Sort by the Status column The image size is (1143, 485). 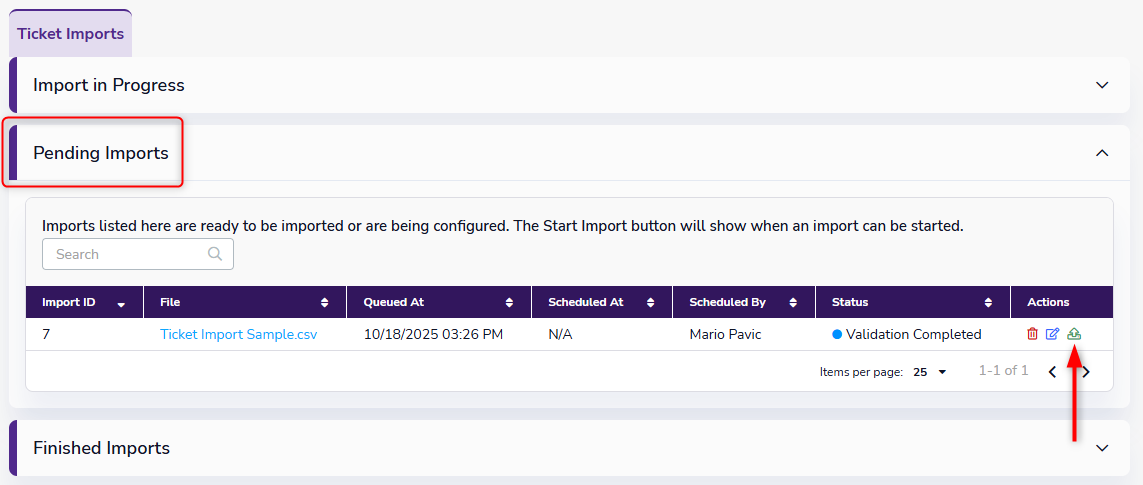(x=988, y=302)
